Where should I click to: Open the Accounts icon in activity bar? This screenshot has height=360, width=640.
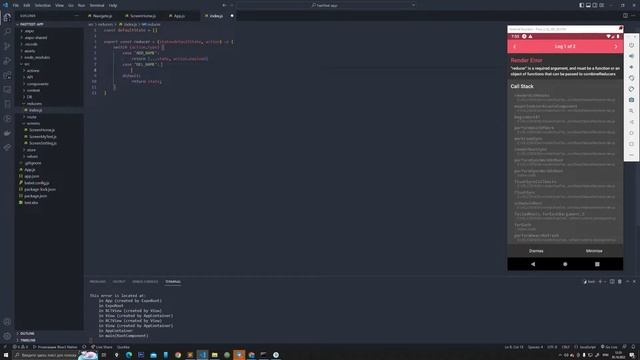pos(7,322)
